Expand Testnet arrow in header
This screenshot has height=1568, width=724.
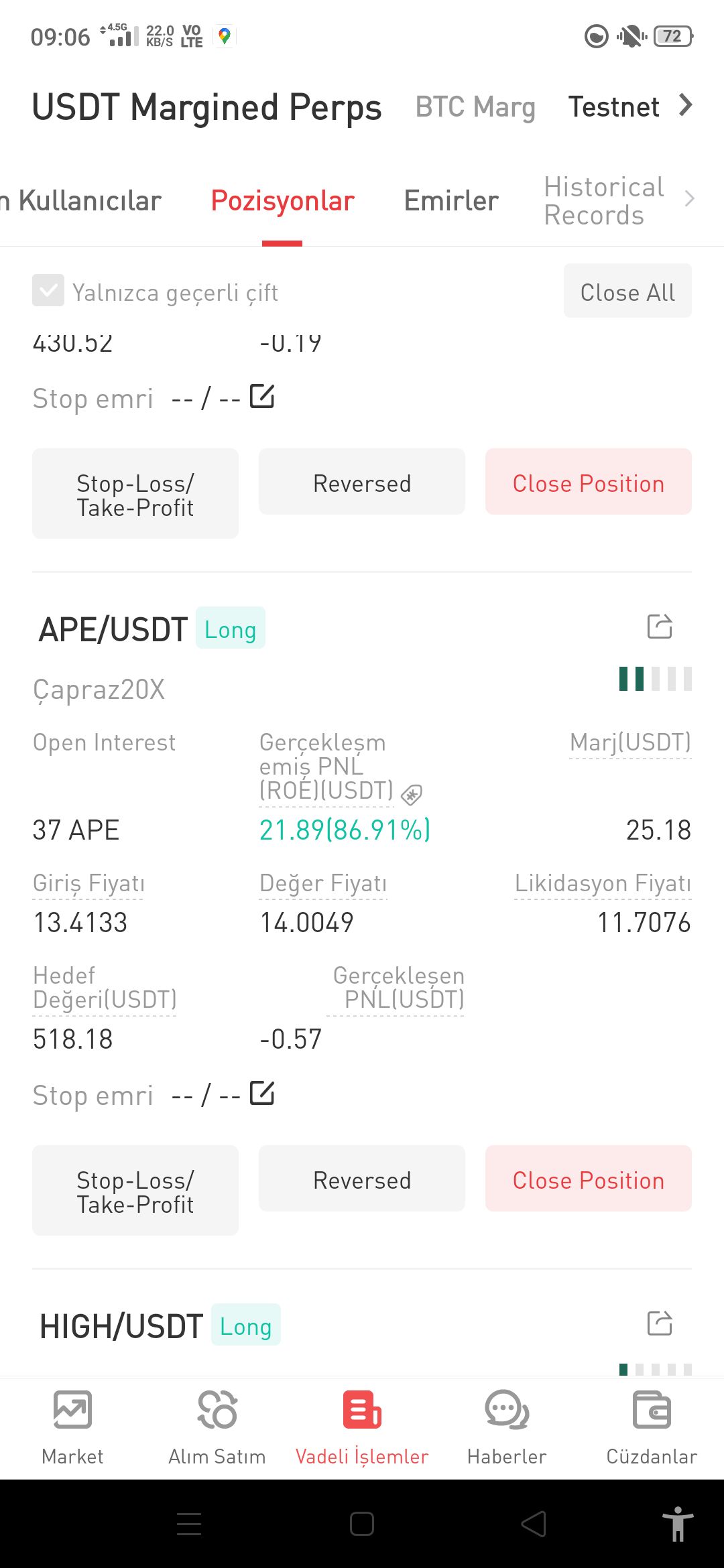pyautogui.click(x=685, y=105)
